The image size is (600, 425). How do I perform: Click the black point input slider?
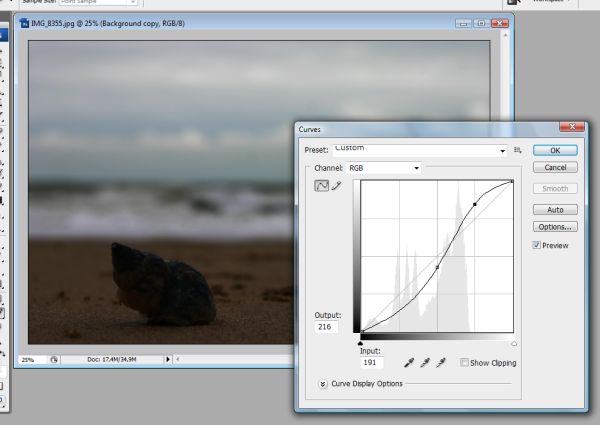coord(360,343)
